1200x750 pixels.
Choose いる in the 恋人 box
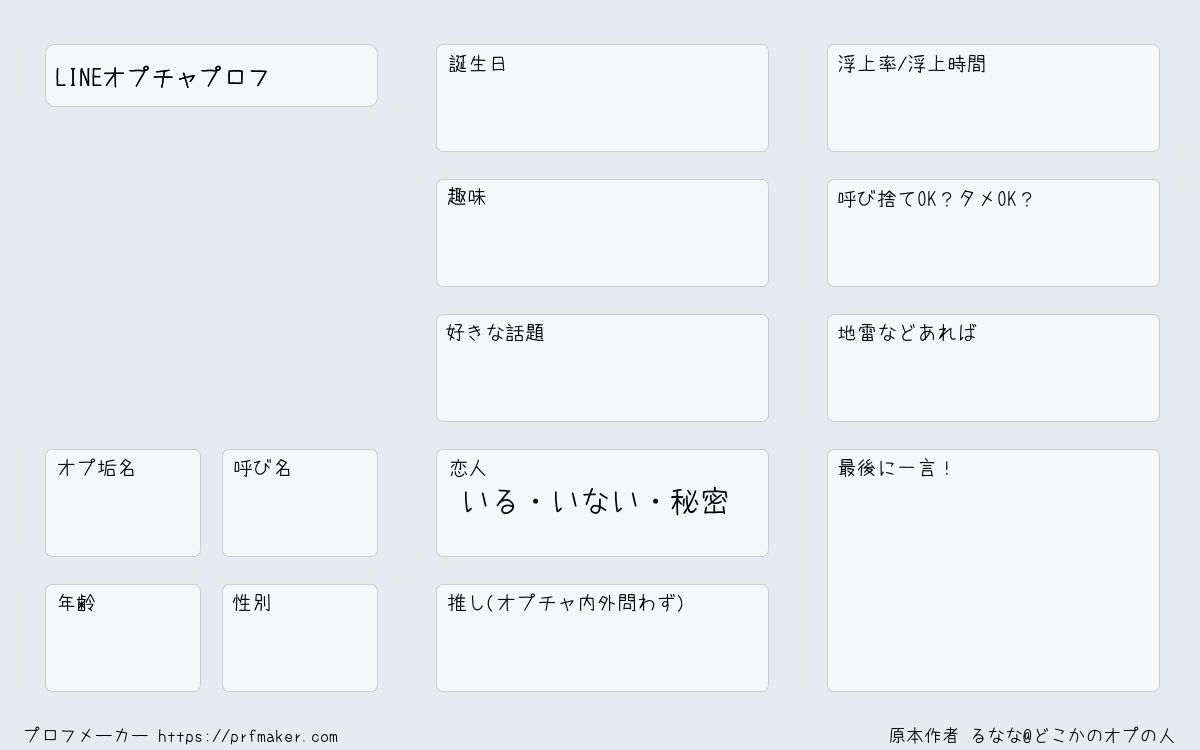pyautogui.click(x=490, y=502)
